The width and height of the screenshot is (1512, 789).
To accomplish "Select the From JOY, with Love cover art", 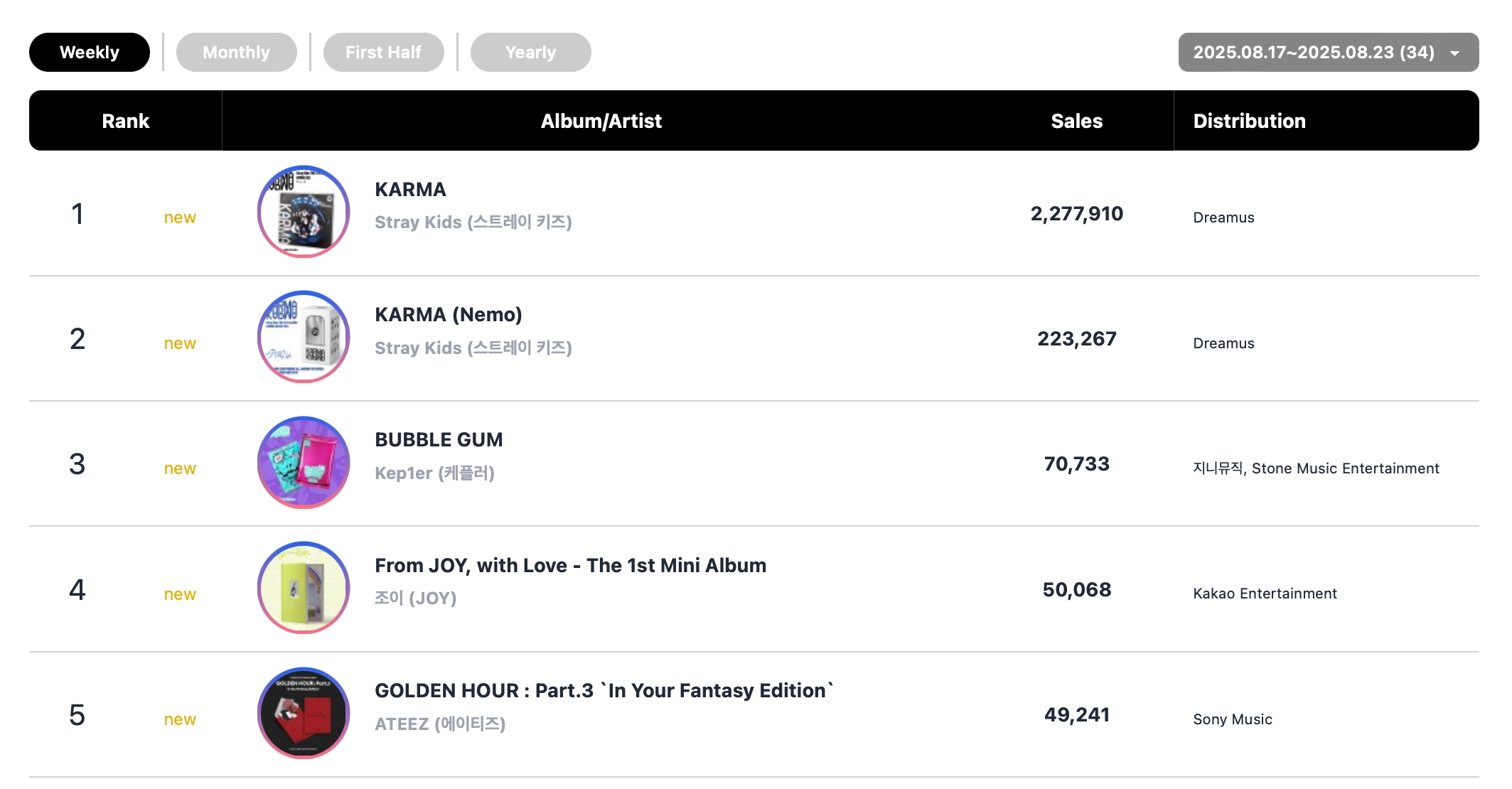I will pyautogui.click(x=304, y=588).
